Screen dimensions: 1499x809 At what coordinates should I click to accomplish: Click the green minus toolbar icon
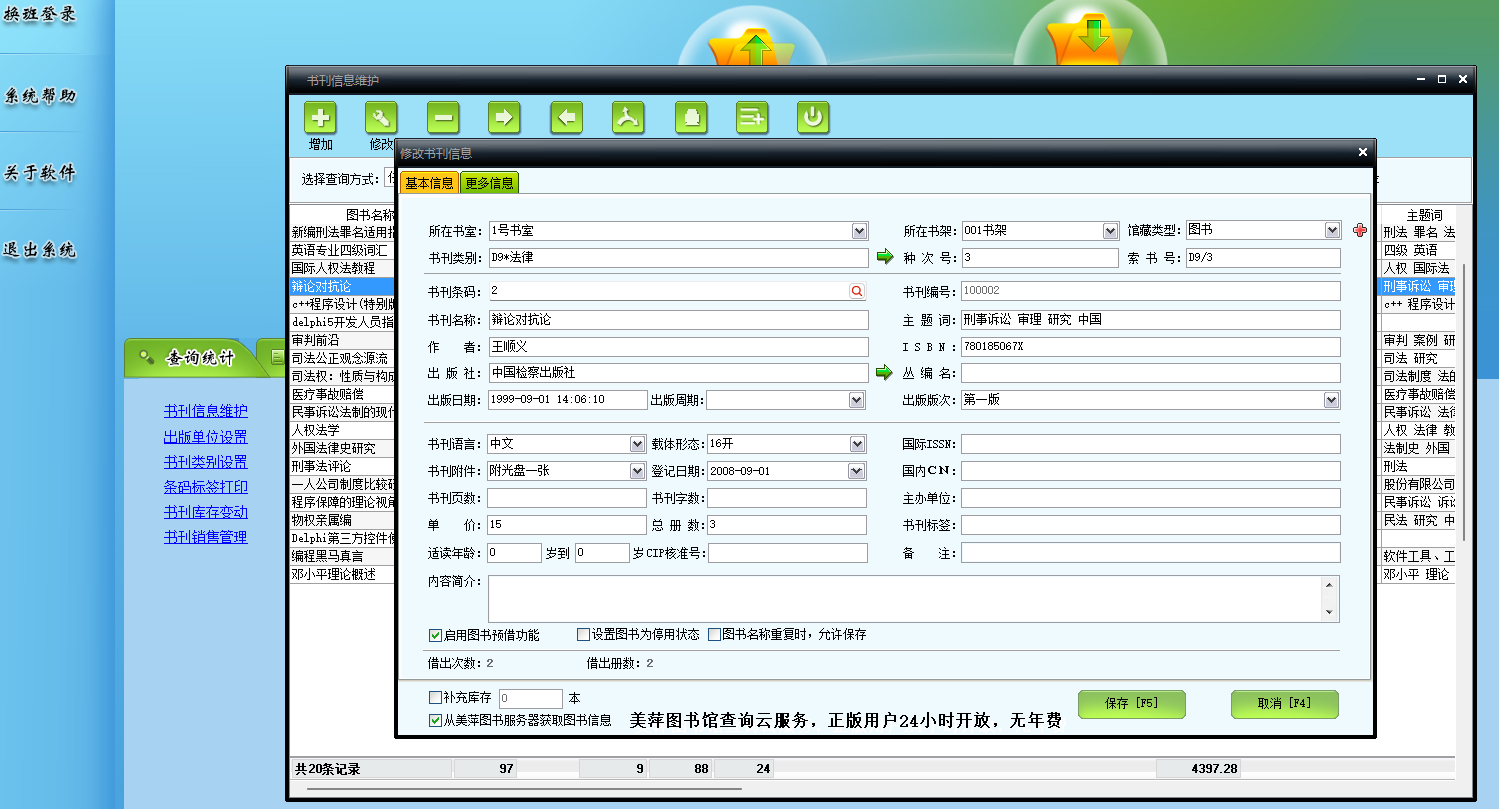pos(443,118)
